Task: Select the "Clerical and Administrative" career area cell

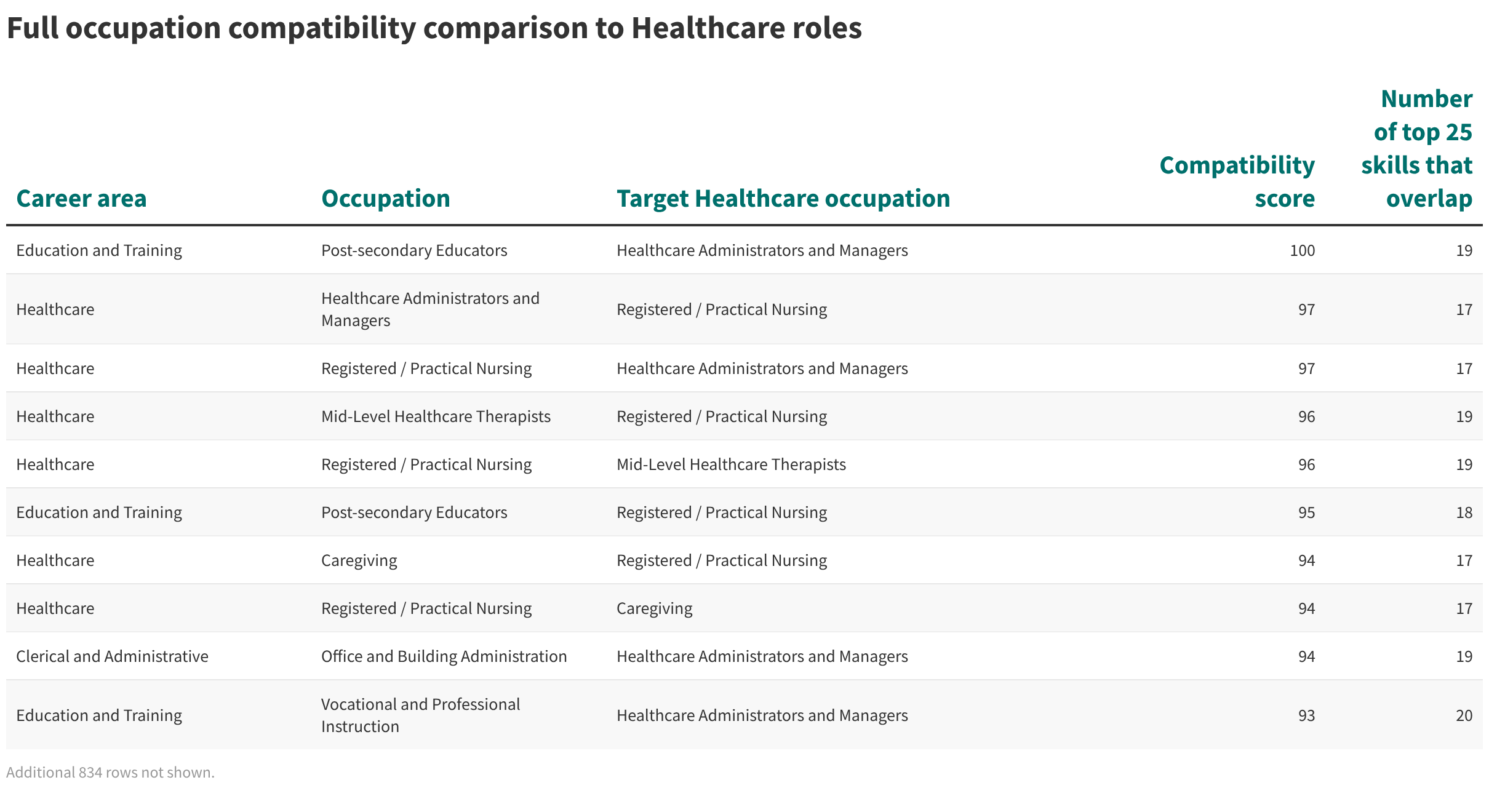Action: tap(112, 656)
